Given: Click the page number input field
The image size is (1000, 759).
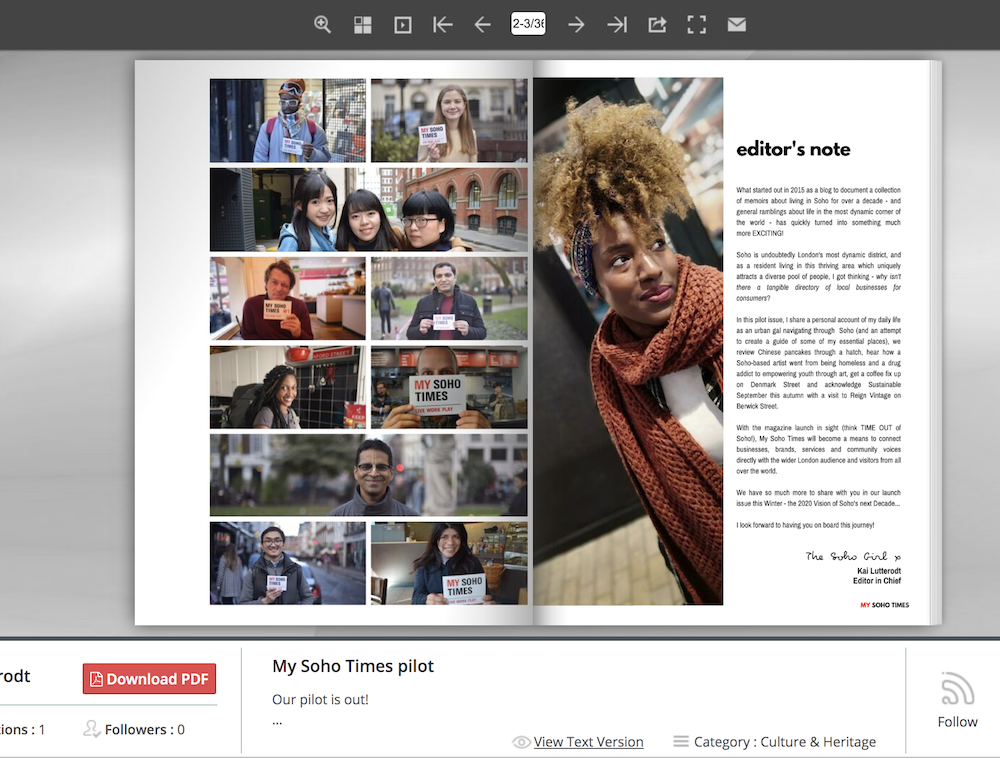Looking at the screenshot, I should pos(528,24).
